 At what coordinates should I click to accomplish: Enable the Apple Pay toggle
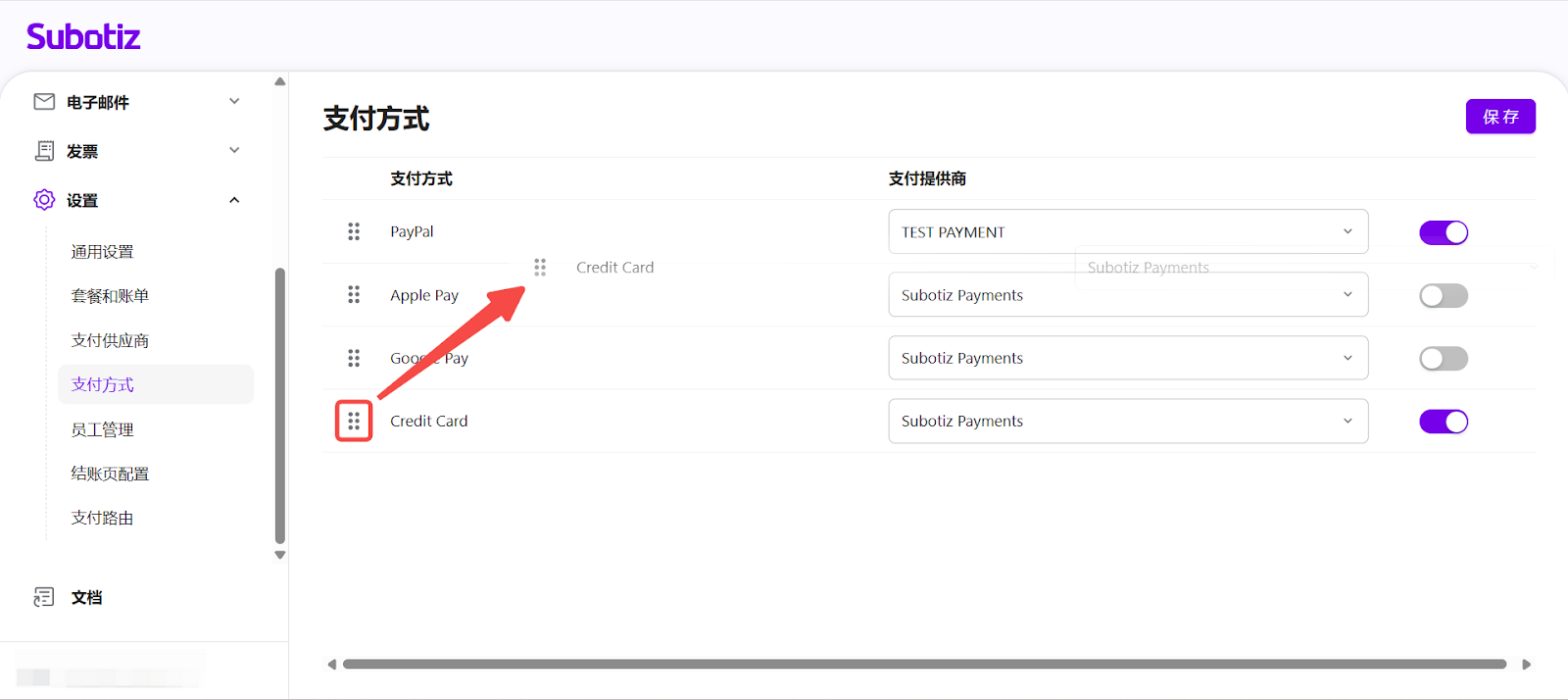point(1443,295)
